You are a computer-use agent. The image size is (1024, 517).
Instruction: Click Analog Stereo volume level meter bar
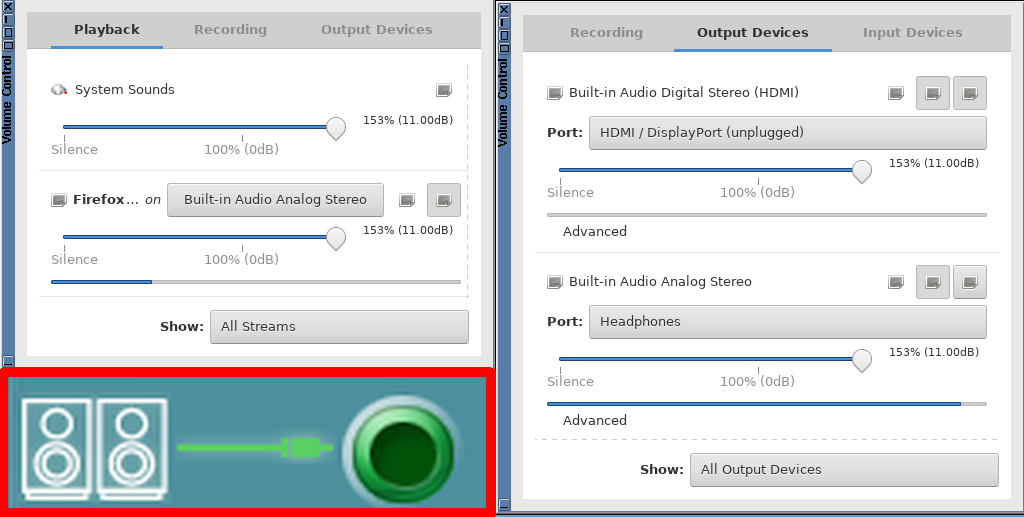click(x=767, y=404)
